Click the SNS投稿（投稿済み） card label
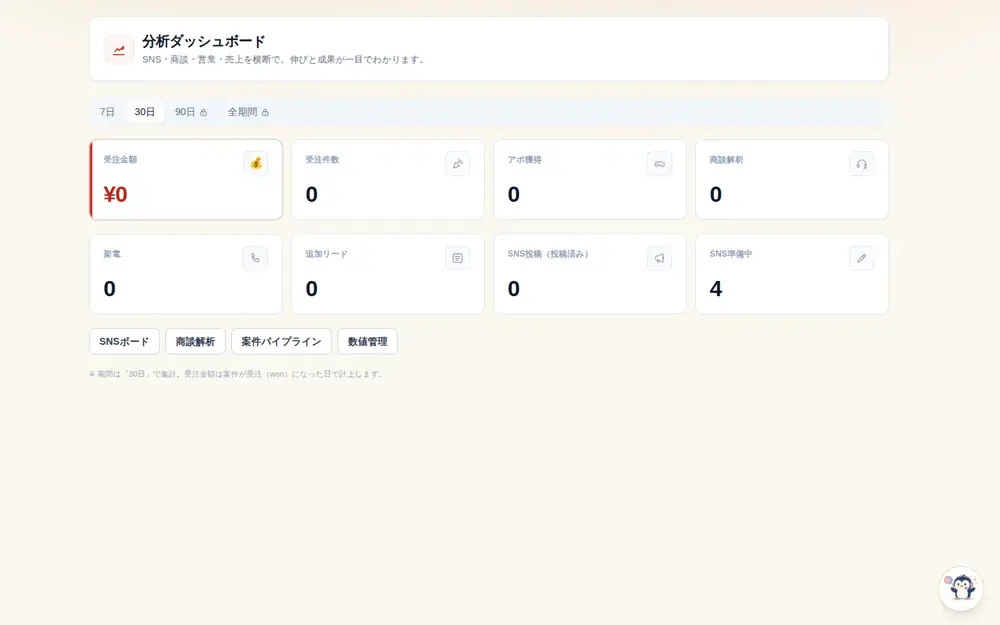1000x625 pixels. coord(550,254)
